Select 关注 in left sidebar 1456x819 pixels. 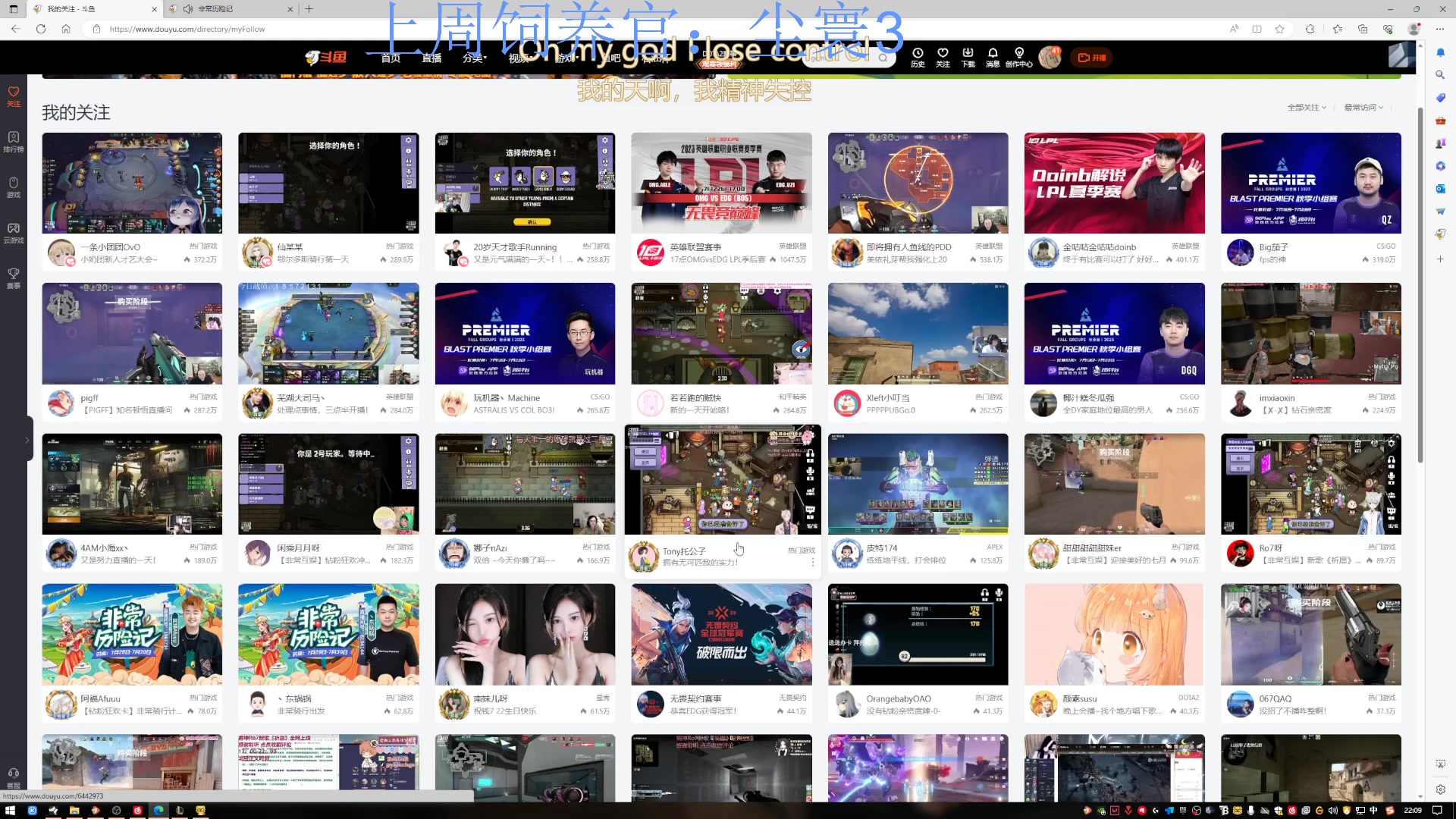(14, 96)
